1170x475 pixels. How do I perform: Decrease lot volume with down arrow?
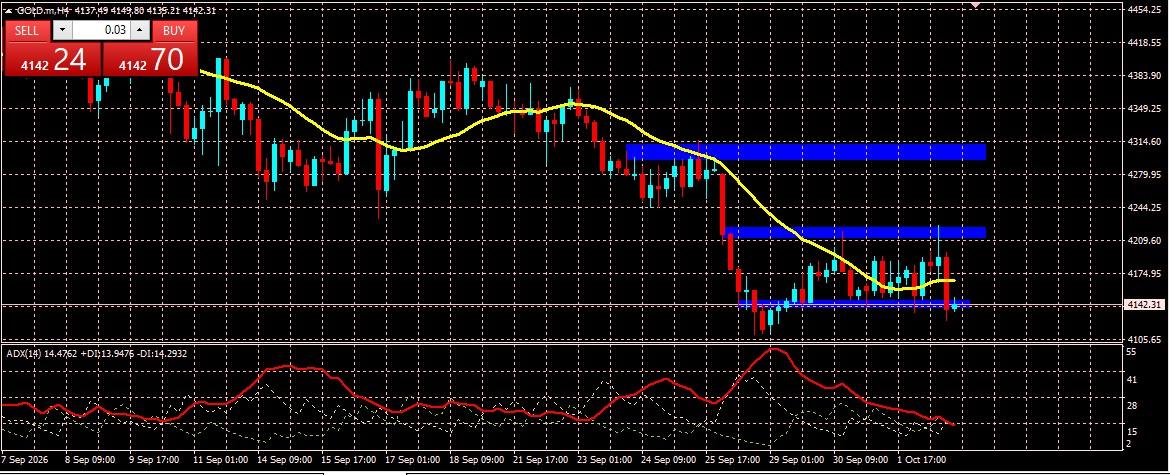[x=63, y=31]
